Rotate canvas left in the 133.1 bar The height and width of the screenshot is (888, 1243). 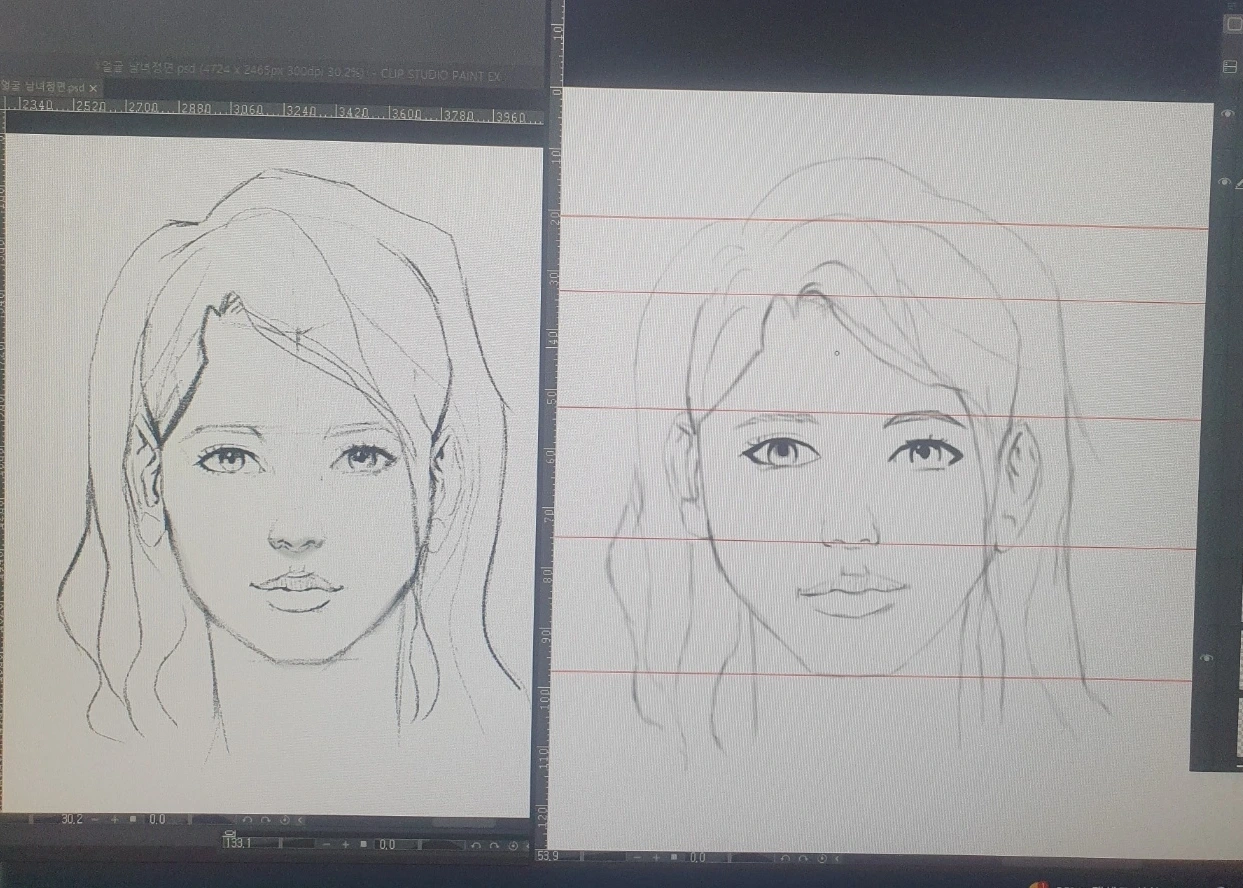476,844
